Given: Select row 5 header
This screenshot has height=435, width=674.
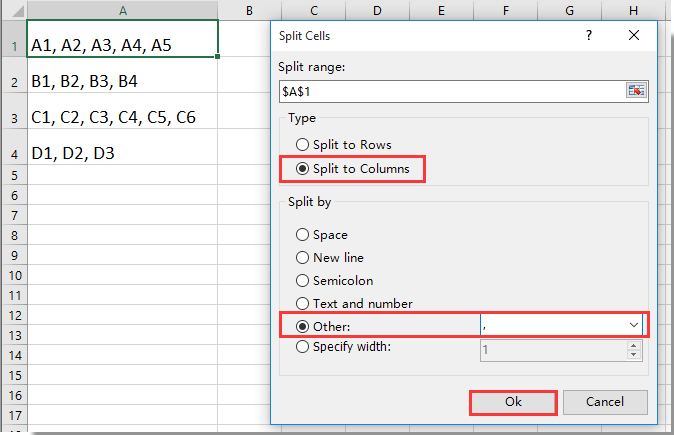Looking at the screenshot, I should click(x=14, y=175).
